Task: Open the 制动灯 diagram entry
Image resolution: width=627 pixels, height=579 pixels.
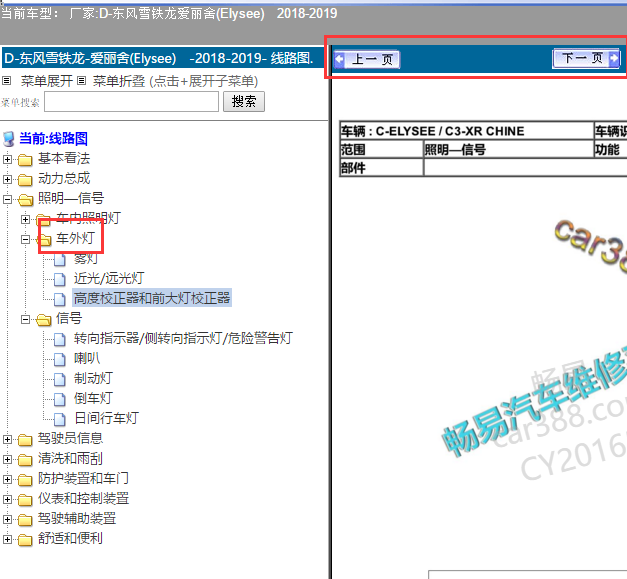Action: (93, 378)
